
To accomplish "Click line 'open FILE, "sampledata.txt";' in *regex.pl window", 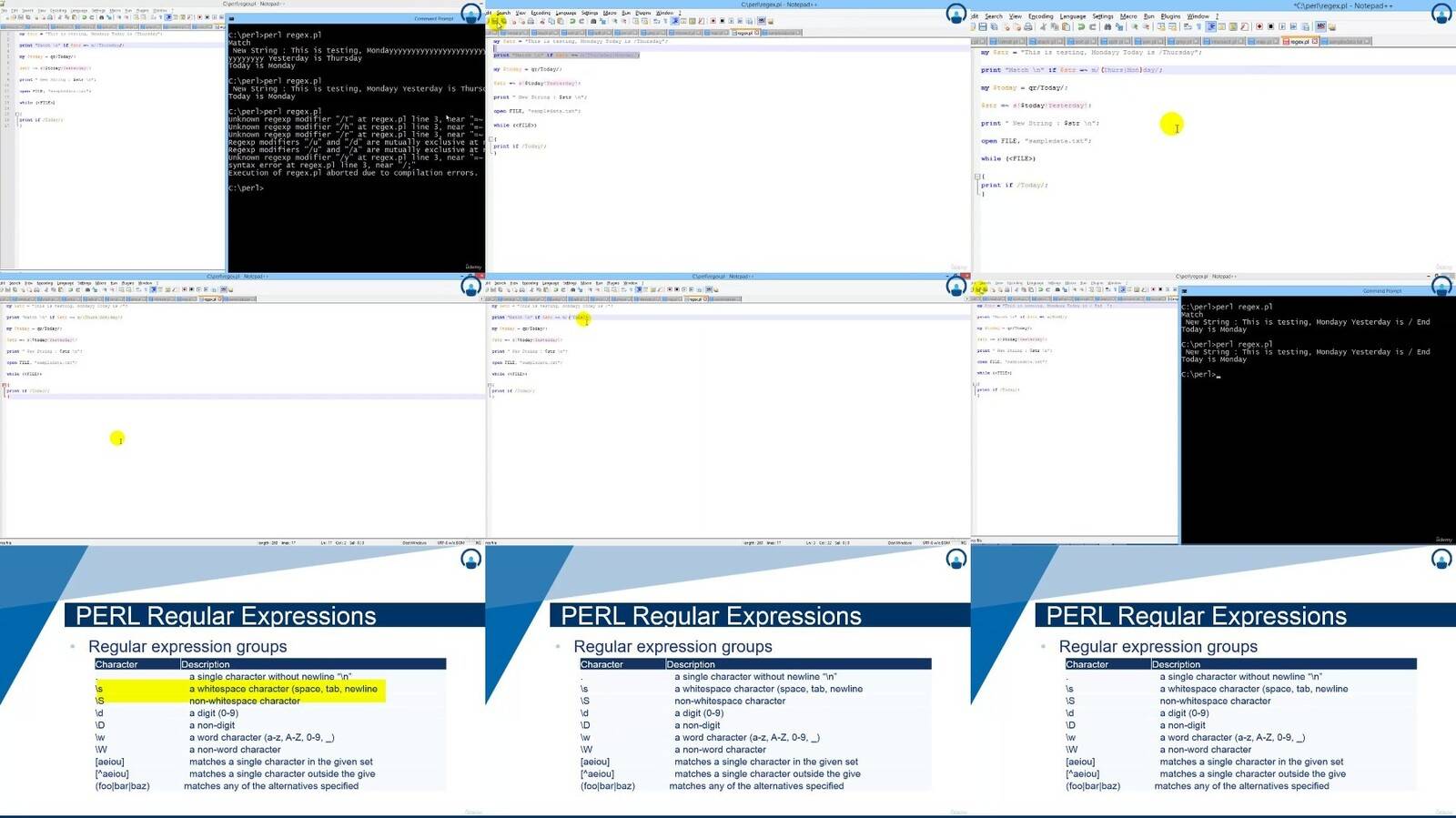I will coord(1036,141).
